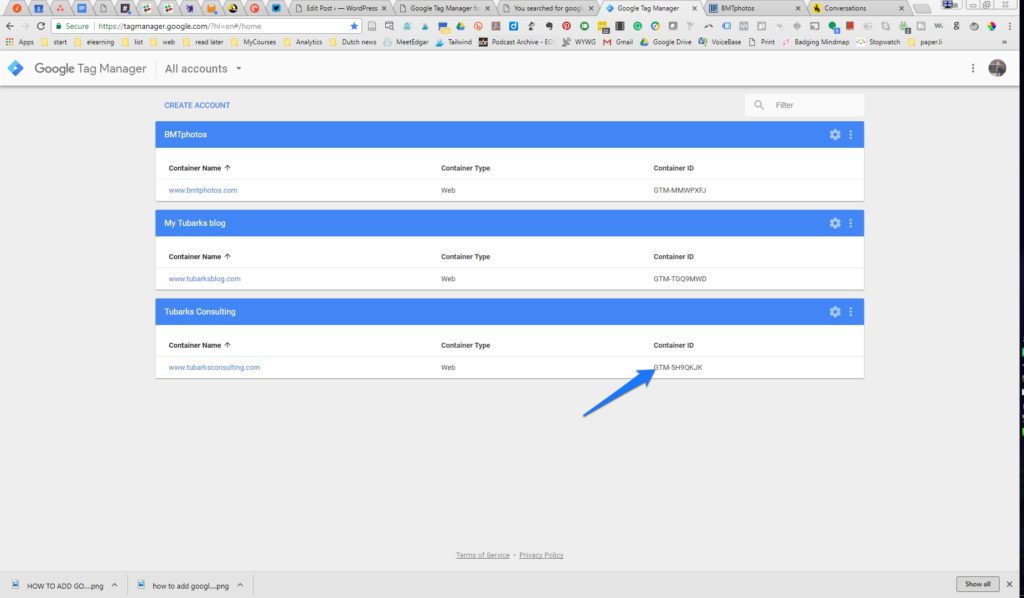Bookmark page with the star icon
Image resolution: width=1024 pixels, height=598 pixels.
point(354,26)
